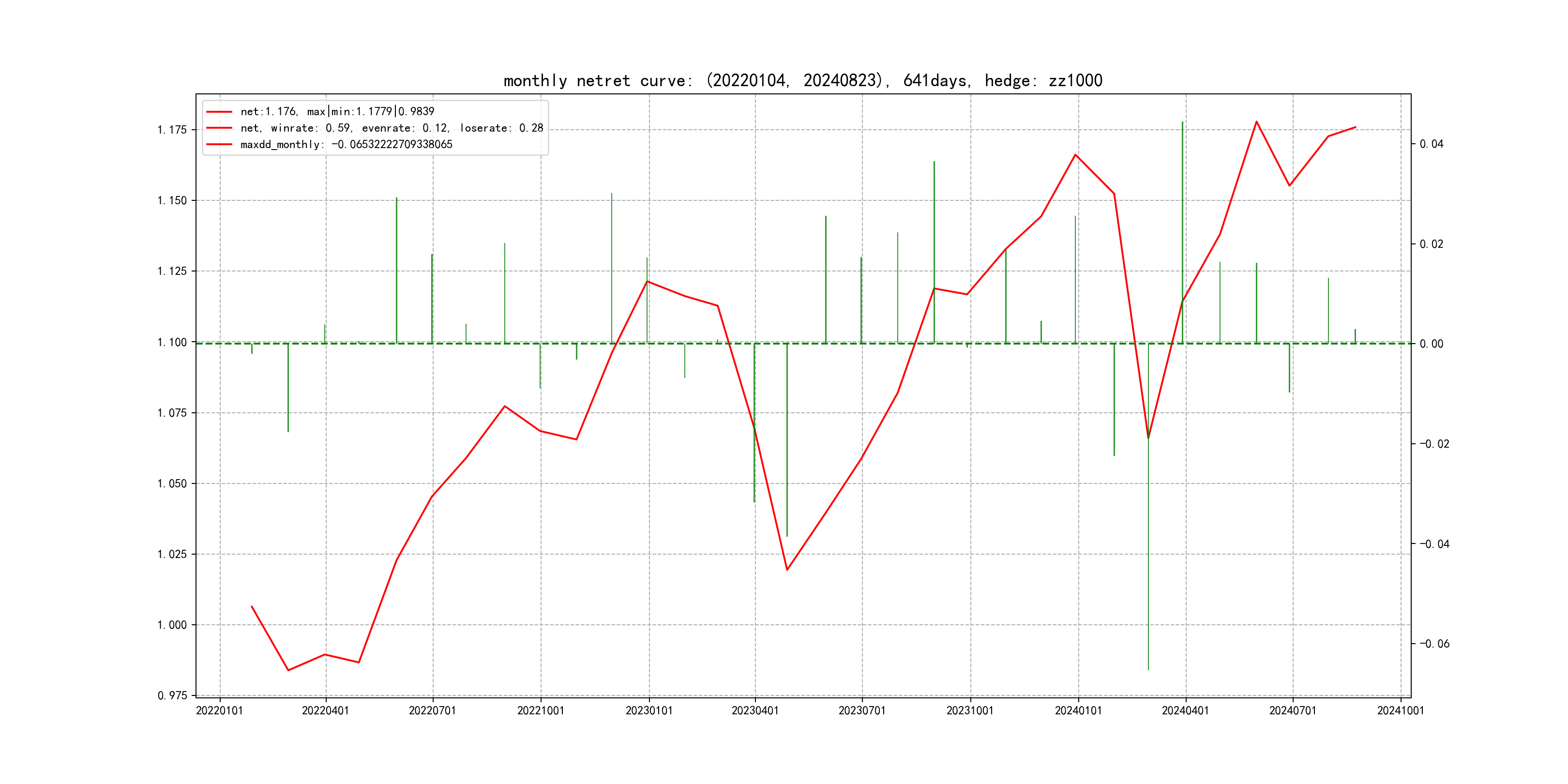The image size is (1568, 784).
Task: Click the x-axis label 20241001
Action: pos(1400,710)
